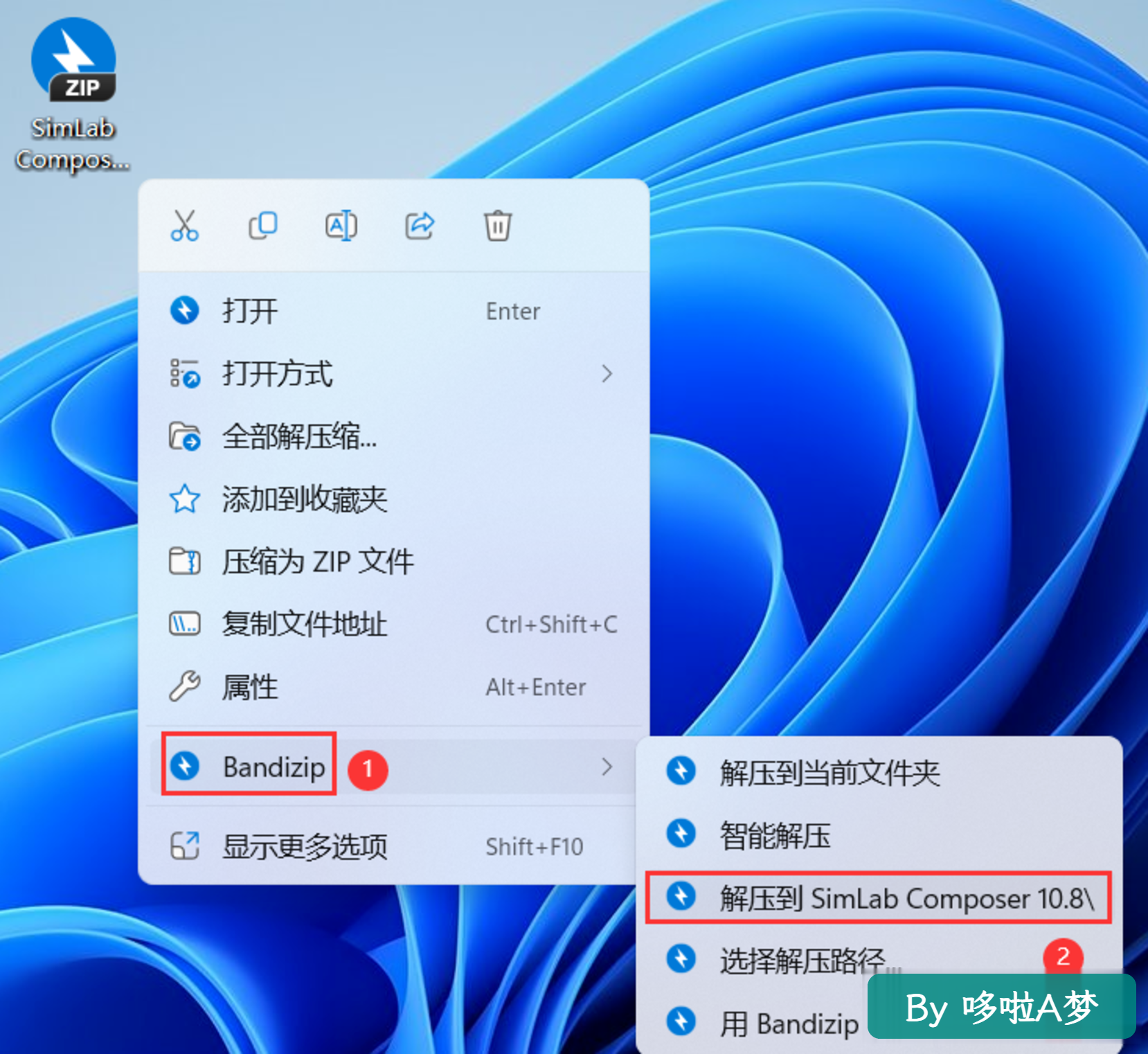The width and height of the screenshot is (1148, 1054).
Task: Click the zip folder icon beside 压缩为 ZIP
Action: point(185,562)
